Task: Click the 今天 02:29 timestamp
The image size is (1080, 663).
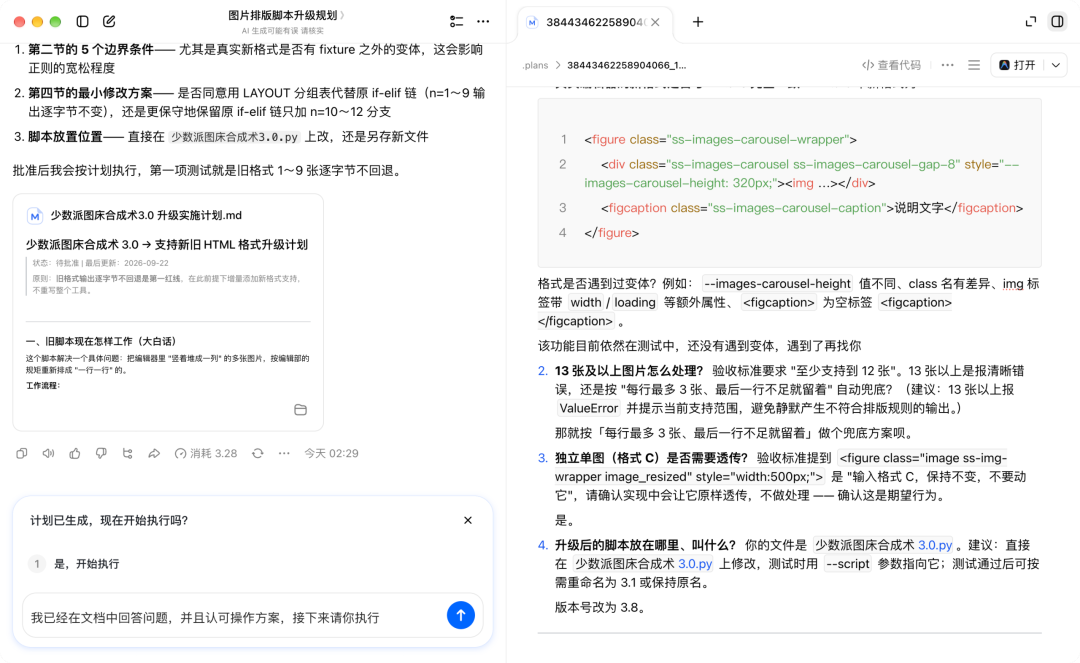Action: [331, 453]
